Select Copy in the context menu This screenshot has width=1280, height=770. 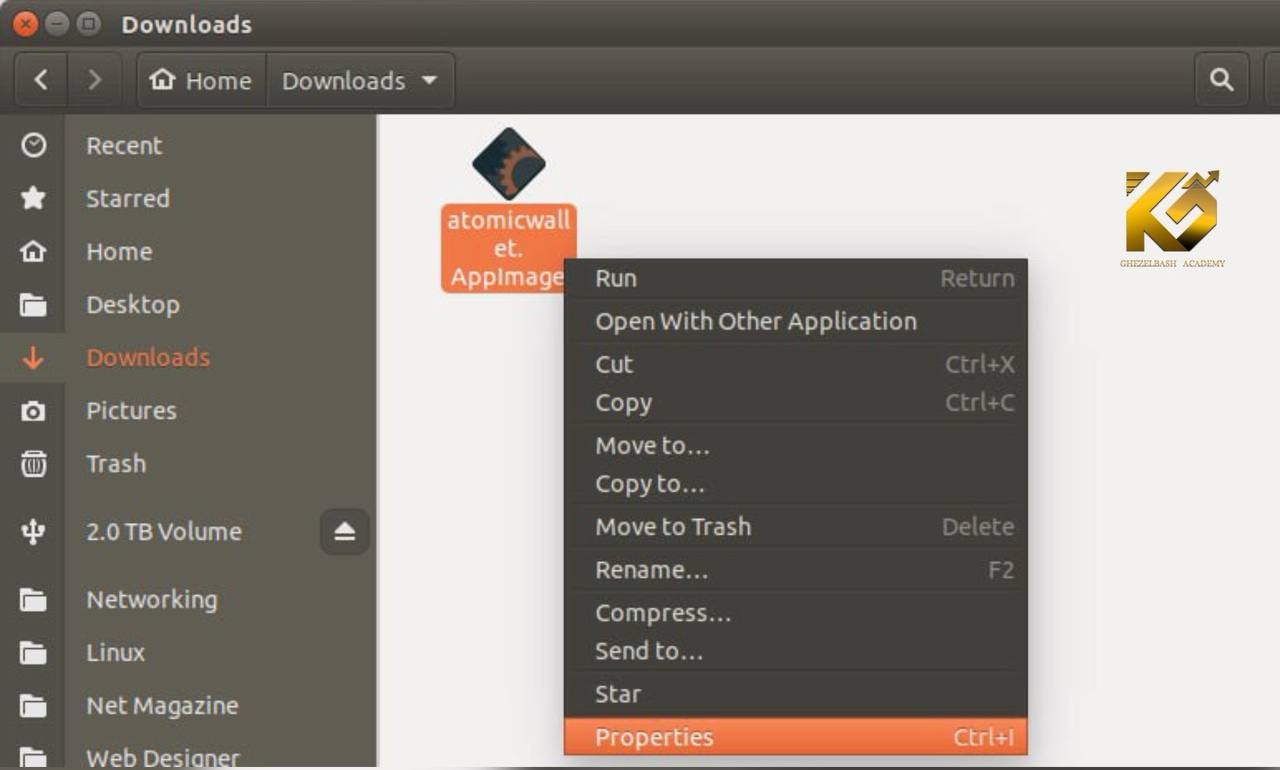coord(796,403)
